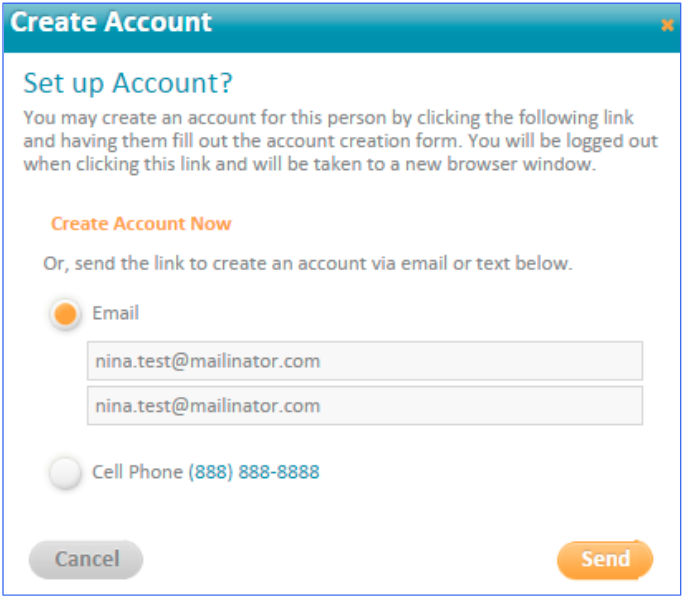The height and width of the screenshot is (599, 684).
Task: Dismiss the Create Account popup via X
Action: (x=667, y=25)
